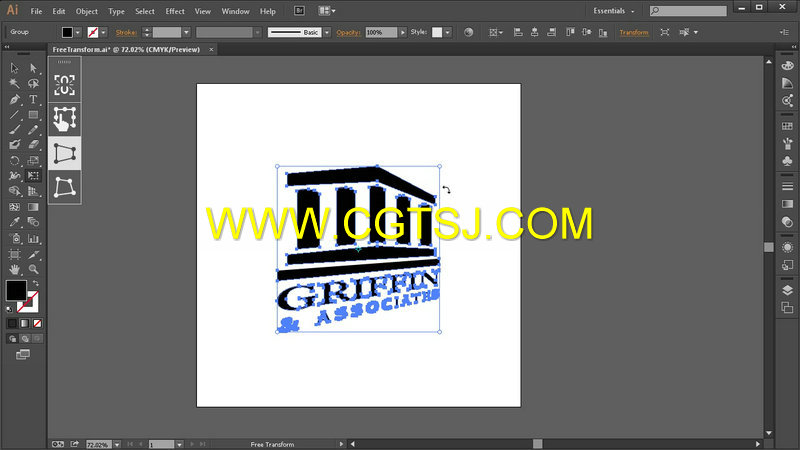Select the Paintbrush tool
Screen dimensions: 800x450
pyautogui.click(x=14, y=130)
